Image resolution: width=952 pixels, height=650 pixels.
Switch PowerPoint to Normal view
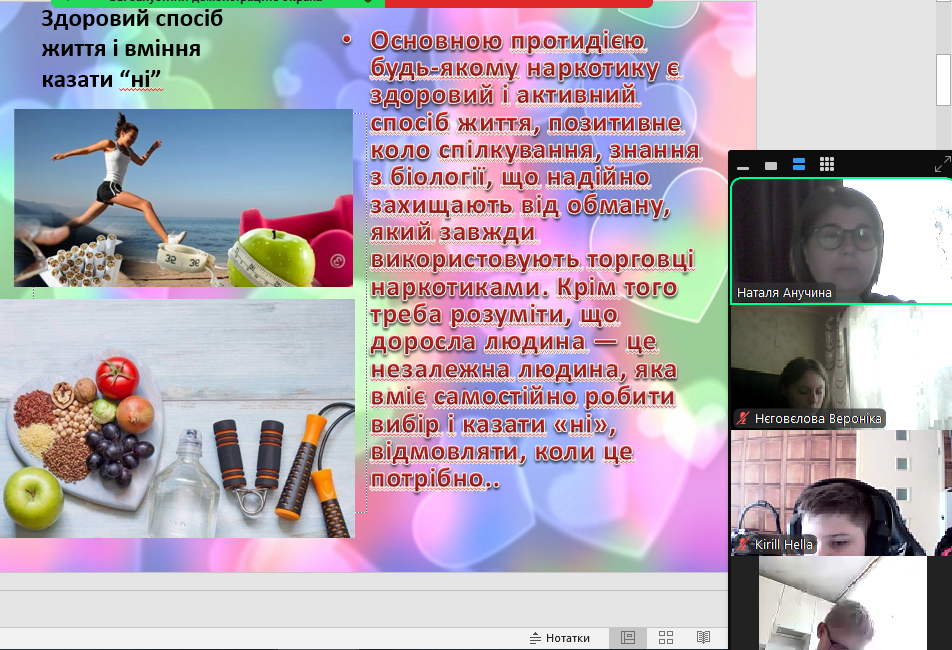[628, 637]
